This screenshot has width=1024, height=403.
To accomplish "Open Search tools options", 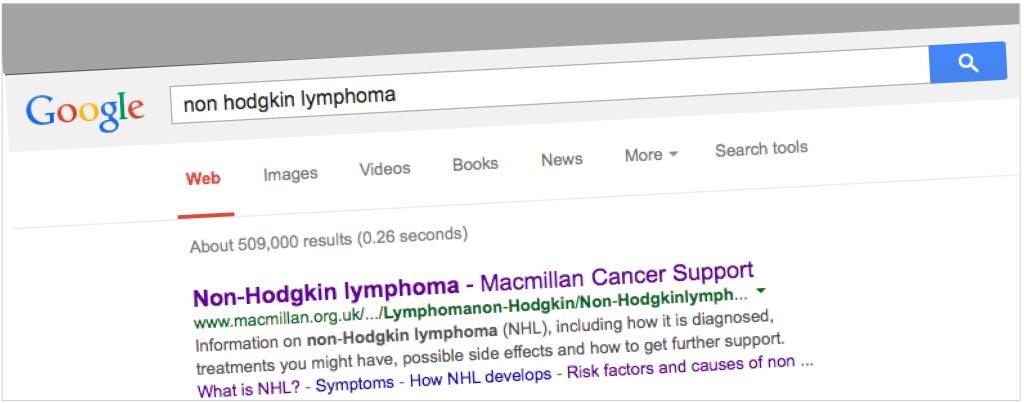I will pos(761,149).
